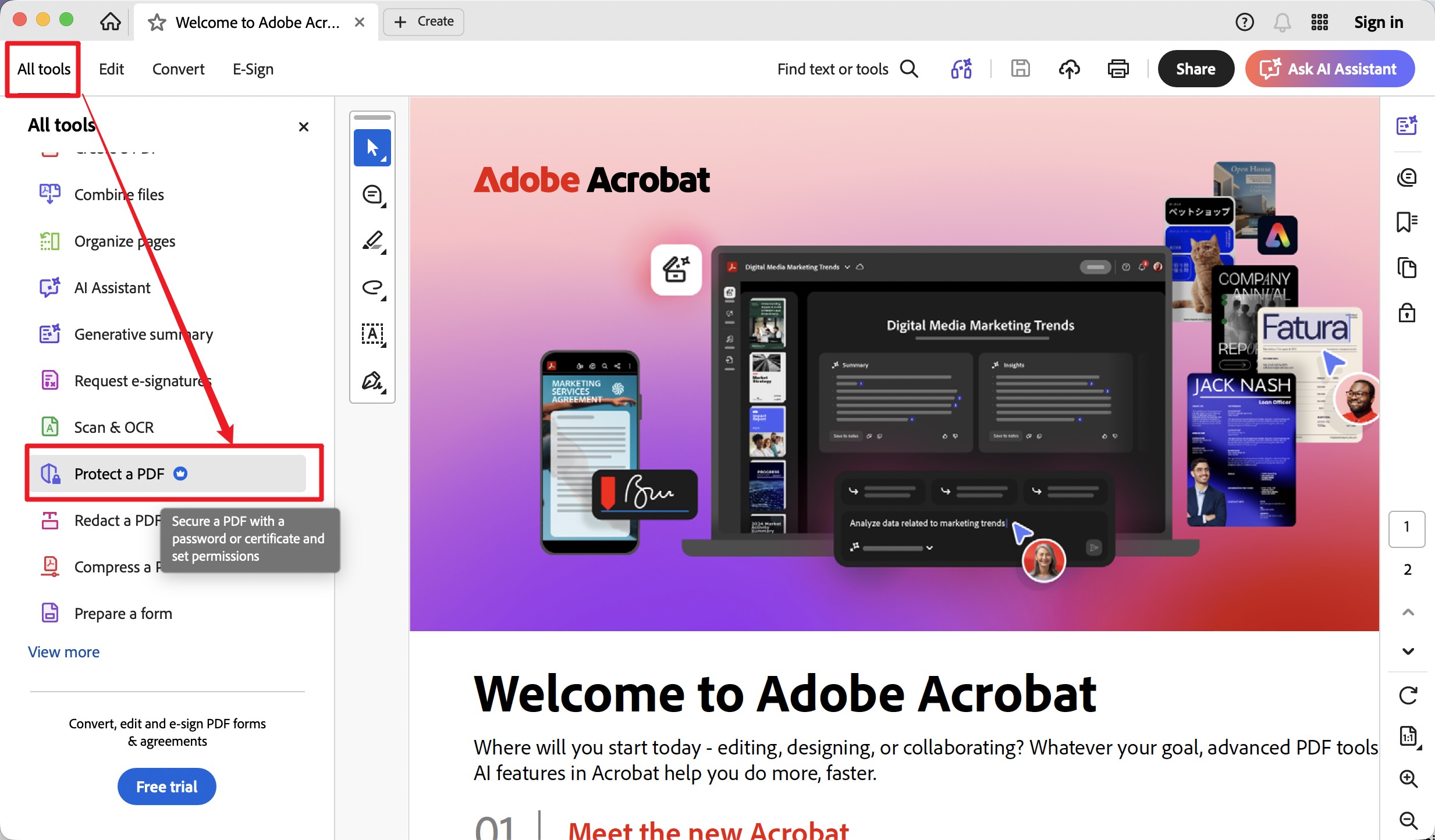This screenshot has width=1435, height=840.
Task: Click Ask AI Assistant button
Action: [1330, 69]
